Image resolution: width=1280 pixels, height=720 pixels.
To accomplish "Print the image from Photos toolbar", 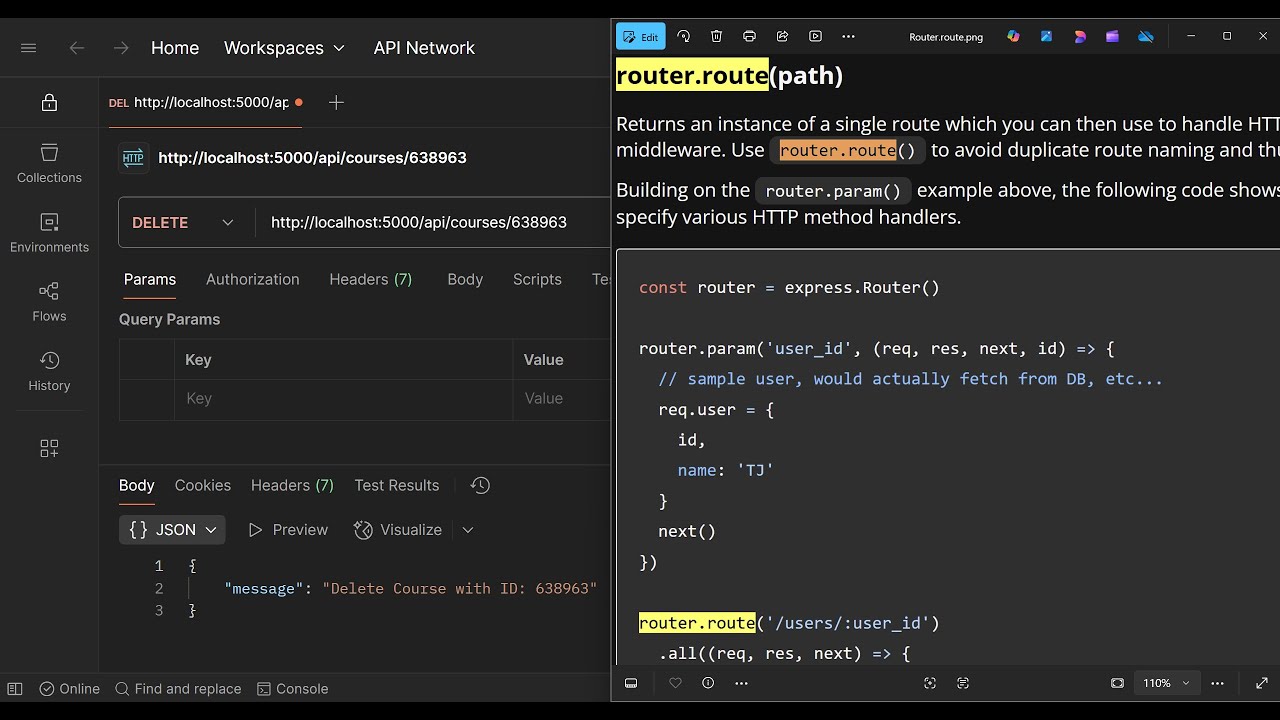I will coord(749,36).
